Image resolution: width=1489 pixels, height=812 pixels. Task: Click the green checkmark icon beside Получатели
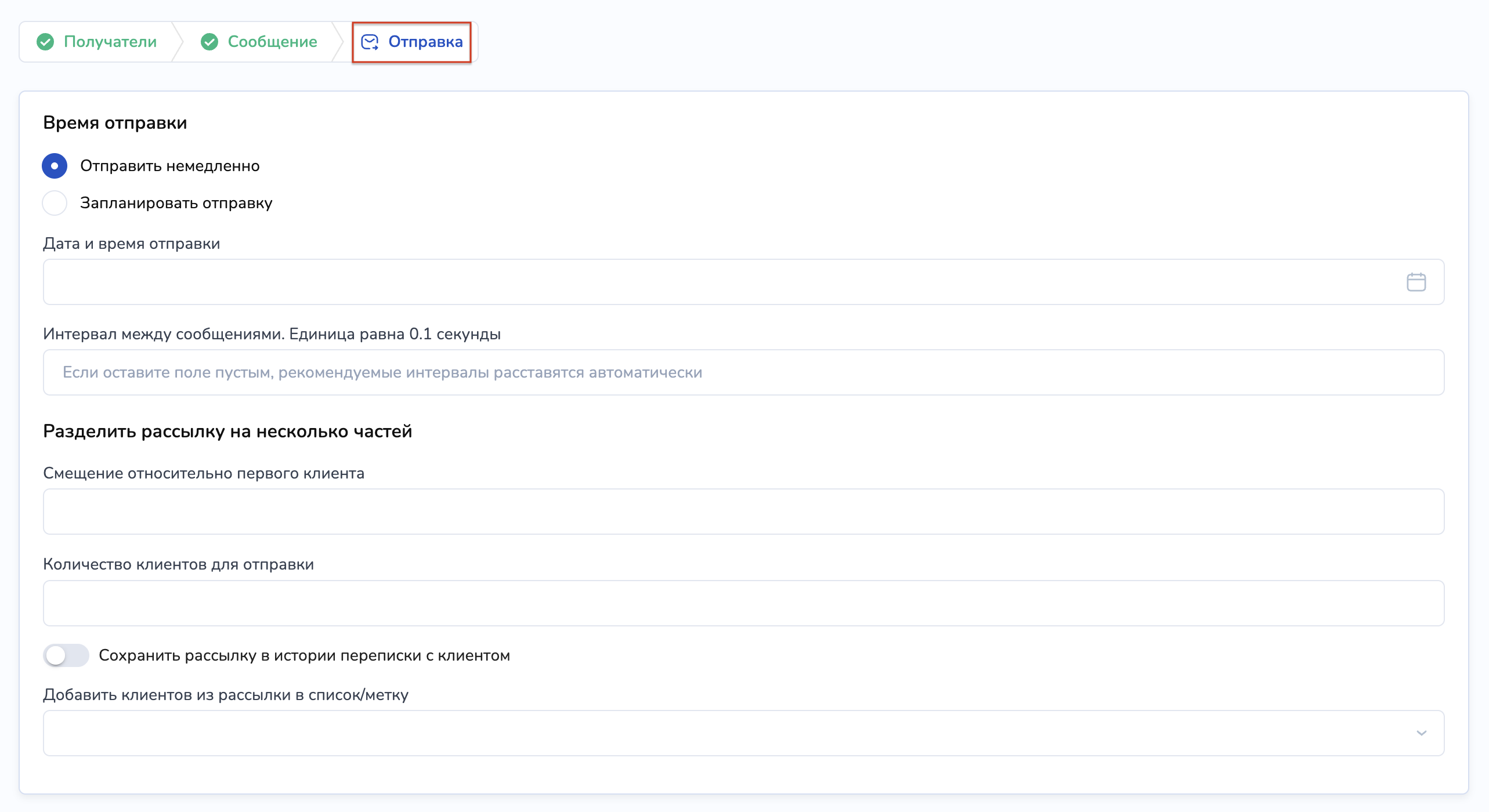(x=45, y=42)
